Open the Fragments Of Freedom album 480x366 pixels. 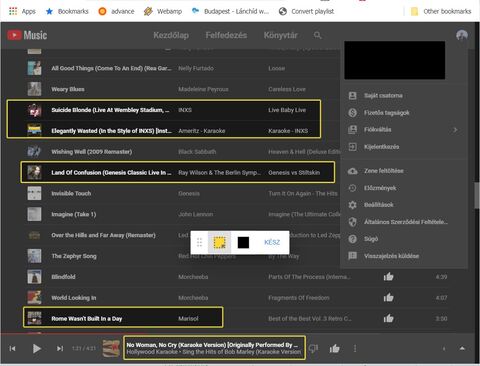(299, 298)
